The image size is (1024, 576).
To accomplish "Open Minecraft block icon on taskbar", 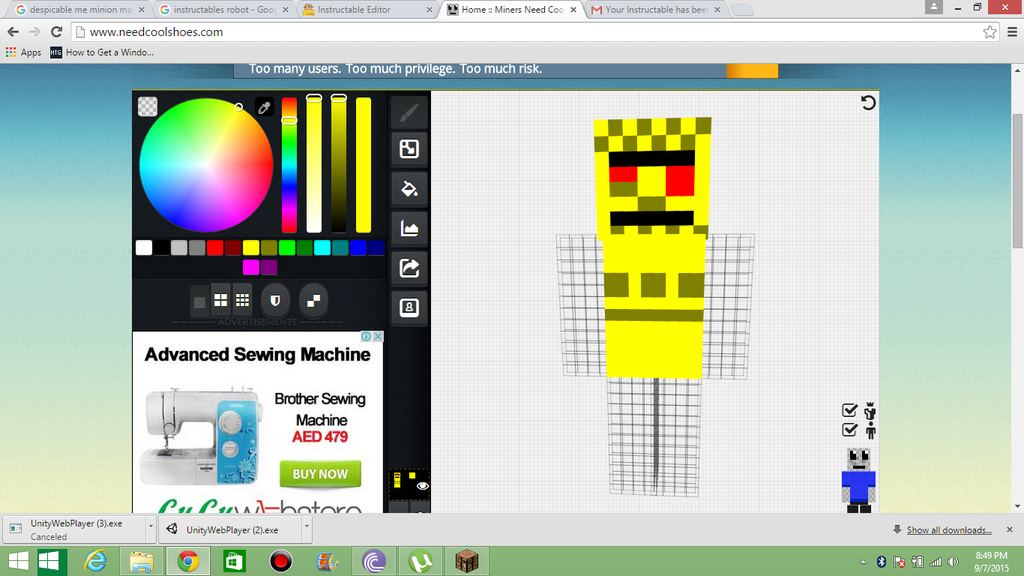I will pyautogui.click(x=466, y=561).
